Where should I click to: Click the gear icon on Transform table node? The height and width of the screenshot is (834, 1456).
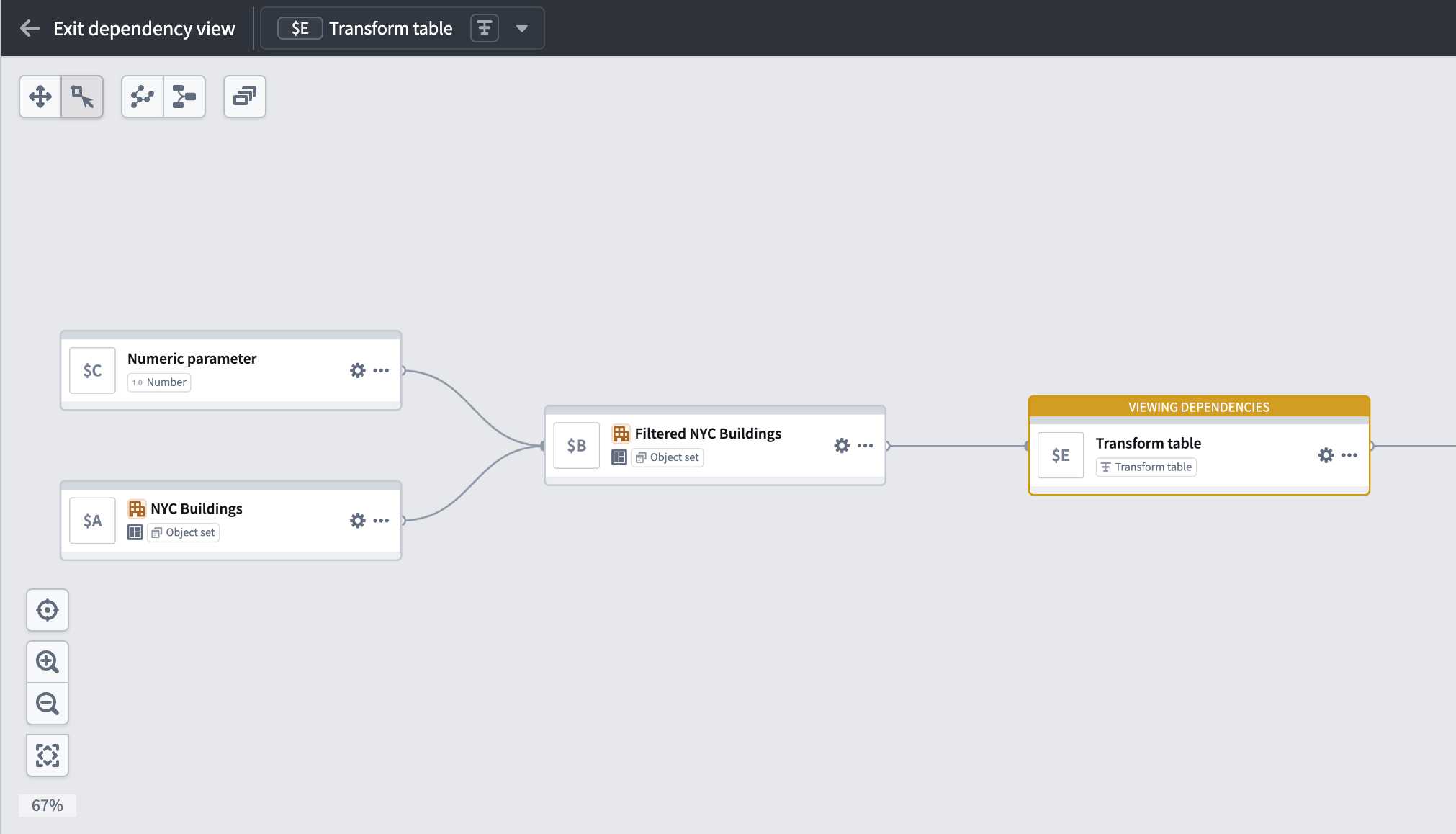coord(1326,455)
